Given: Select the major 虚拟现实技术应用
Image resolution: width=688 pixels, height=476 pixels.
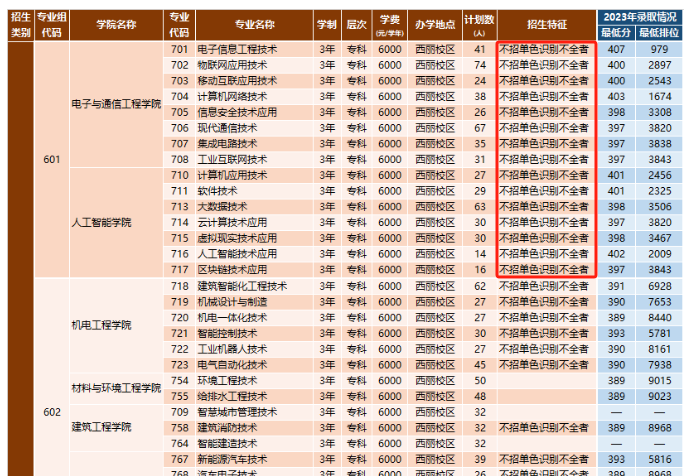Looking at the screenshot, I should tap(254, 238).
